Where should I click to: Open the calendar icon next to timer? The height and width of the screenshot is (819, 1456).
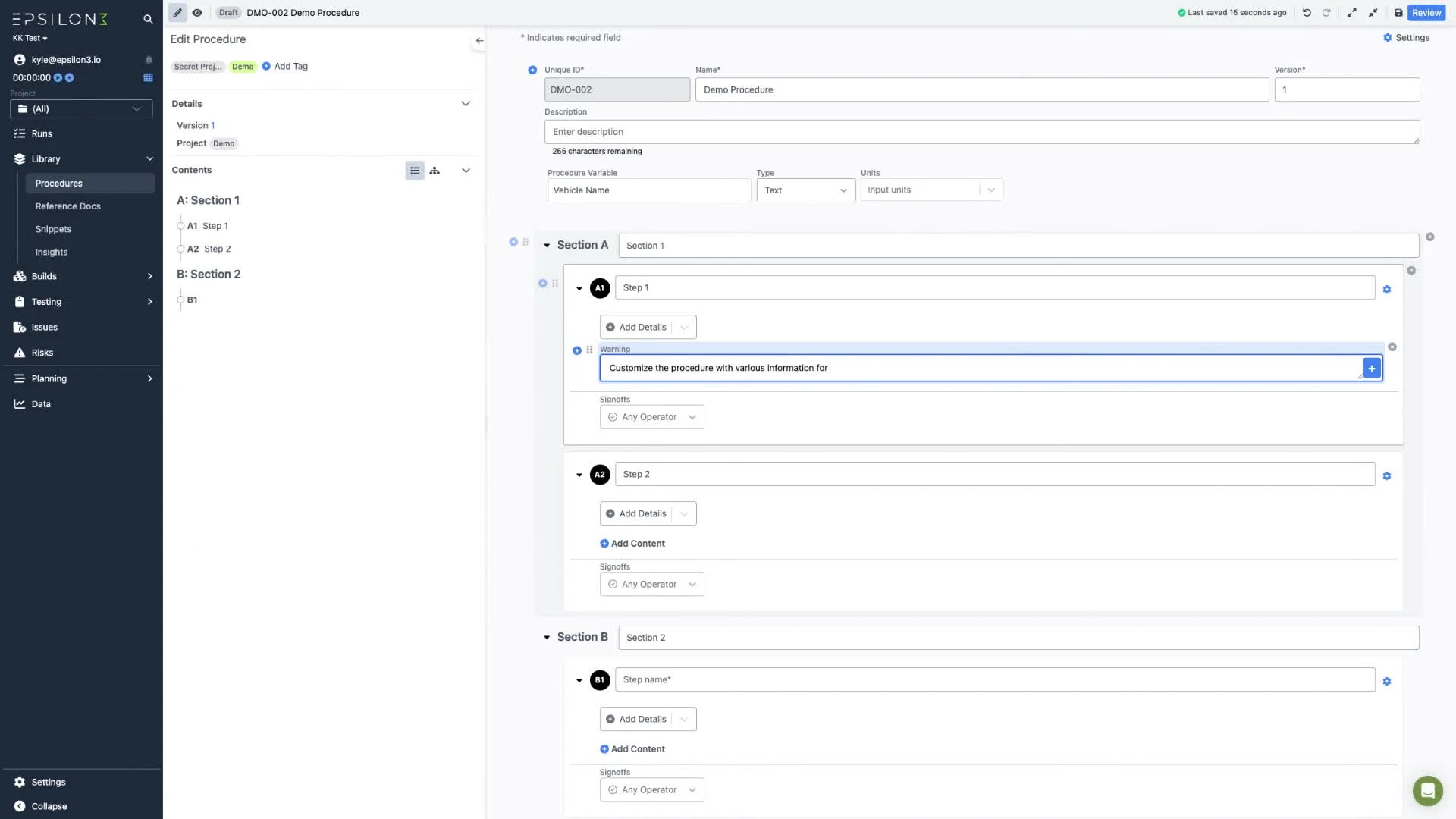(x=148, y=77)
